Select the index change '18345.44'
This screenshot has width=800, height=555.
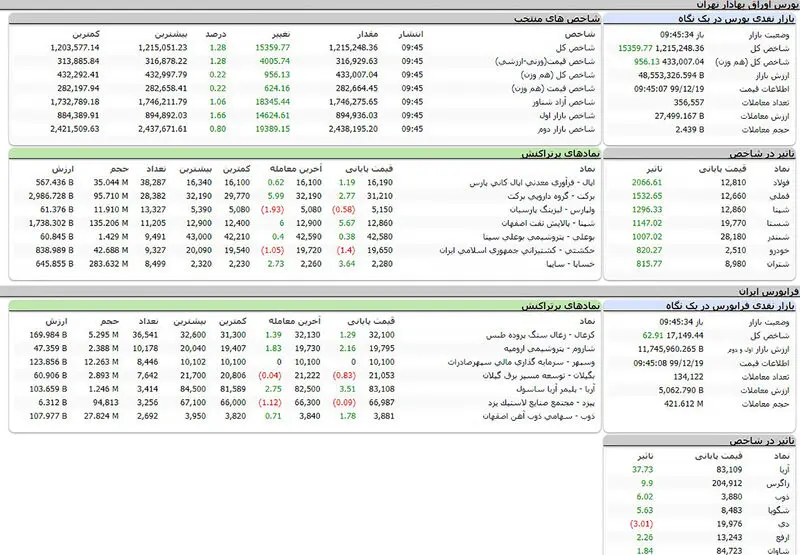click(272, 102)
